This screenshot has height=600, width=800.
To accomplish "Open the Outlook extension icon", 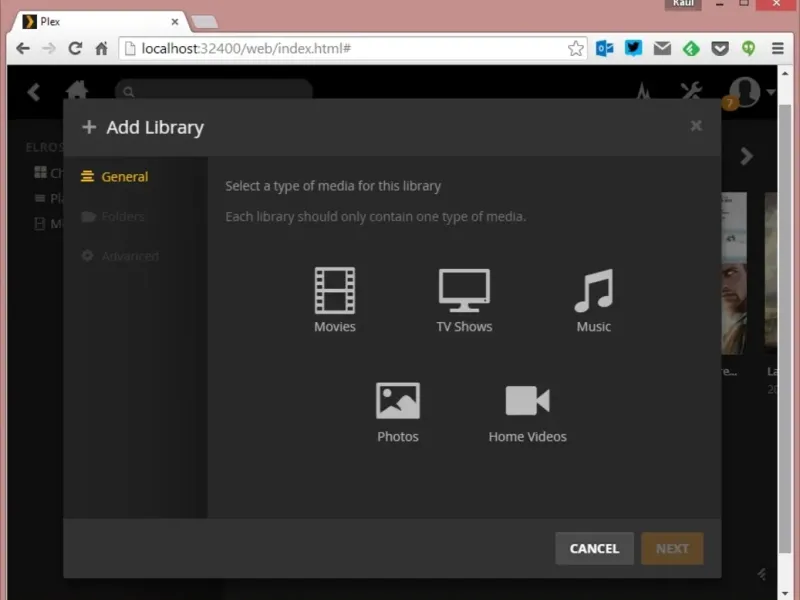I will (x=605, y=48).
